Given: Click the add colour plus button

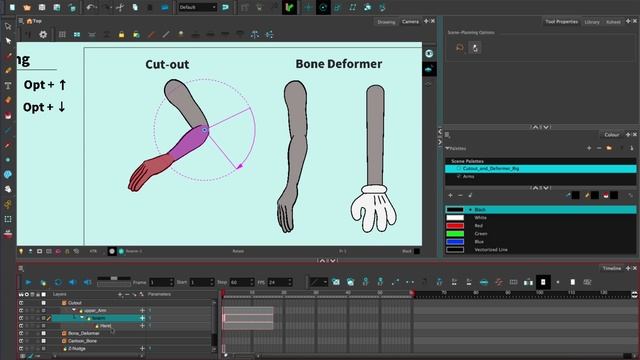Looking at the screenshot, I should pyautogui.click(x=450, y=196).
